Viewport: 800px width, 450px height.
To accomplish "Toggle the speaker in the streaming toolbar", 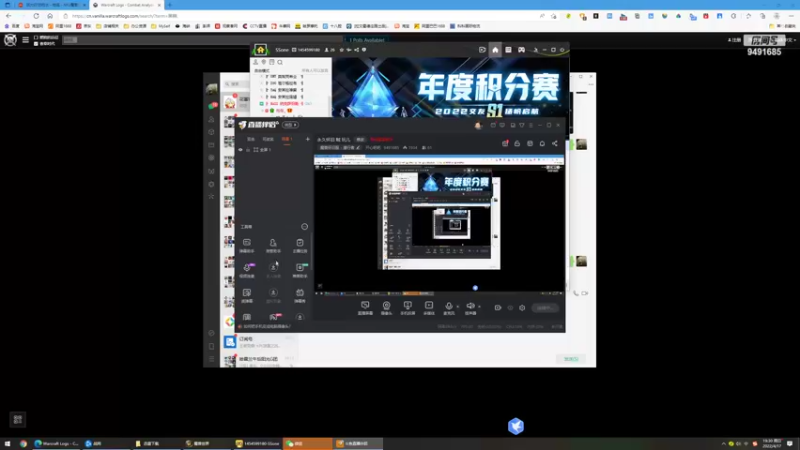I will 470,308.
